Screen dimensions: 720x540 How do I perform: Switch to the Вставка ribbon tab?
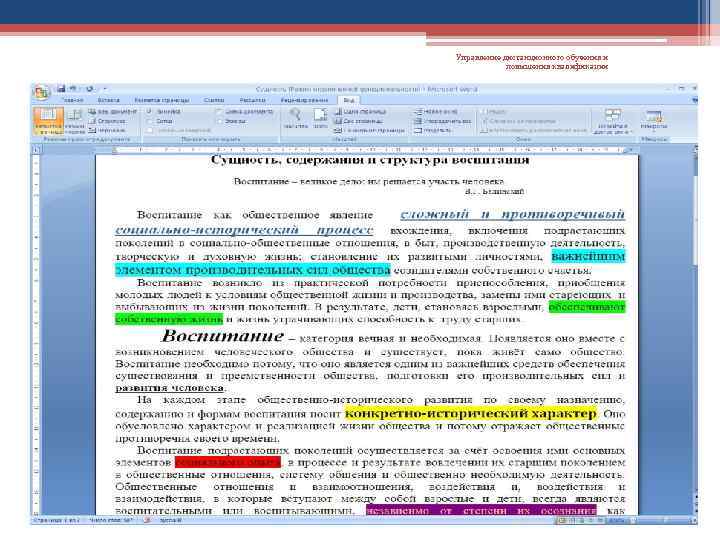coord(109,100)
